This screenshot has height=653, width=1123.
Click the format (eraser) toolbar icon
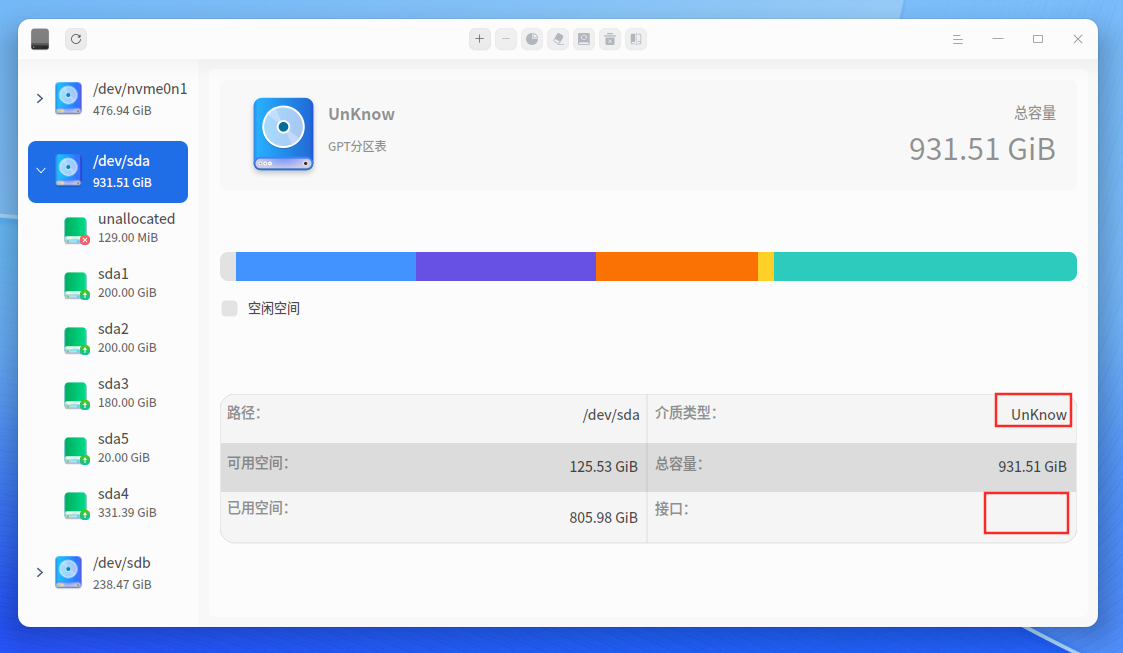(x=558, y=39)
